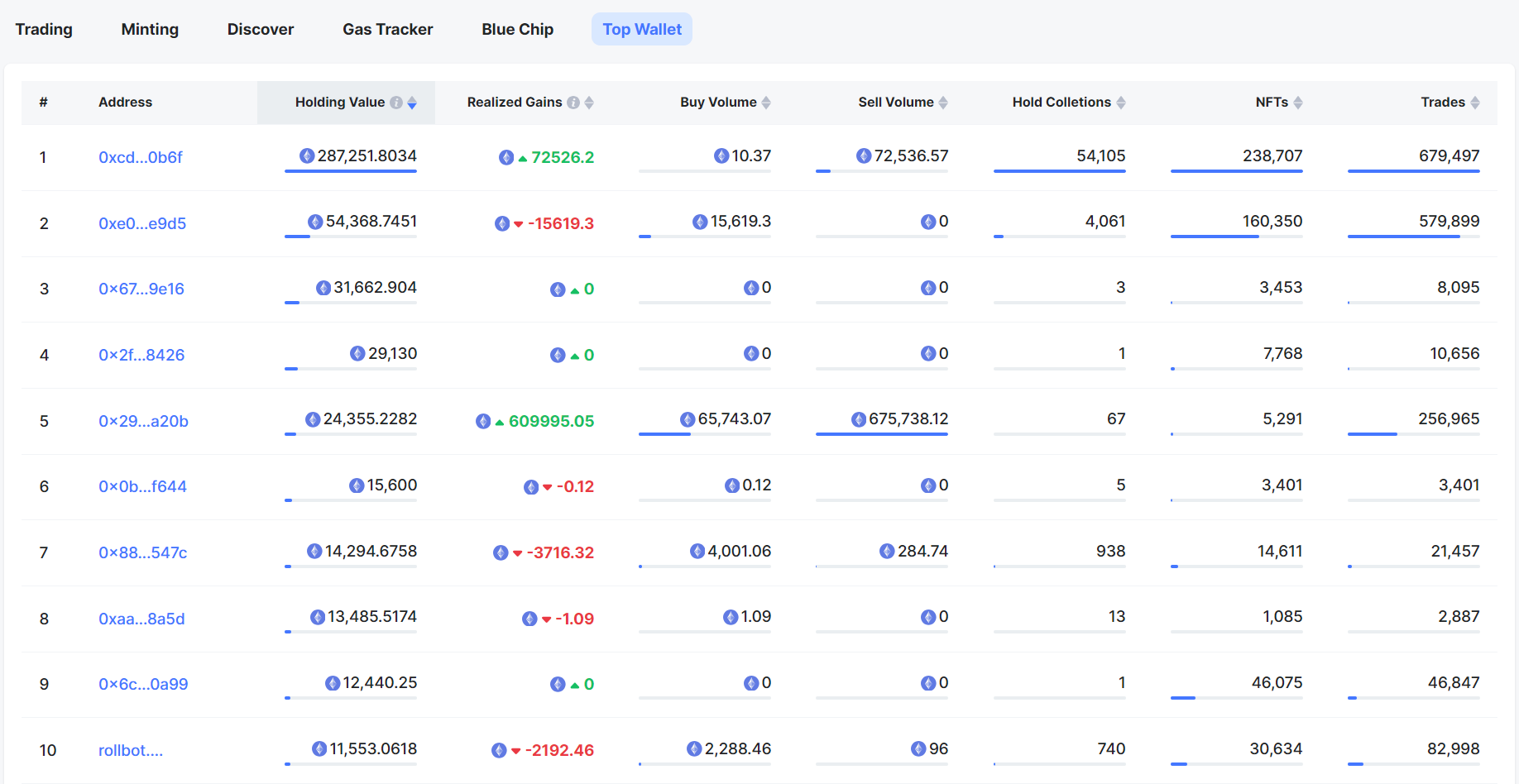Click the 679,497 trades value
The width and height of the screenshot is (1519, 784).
(x=1450, y=155)
